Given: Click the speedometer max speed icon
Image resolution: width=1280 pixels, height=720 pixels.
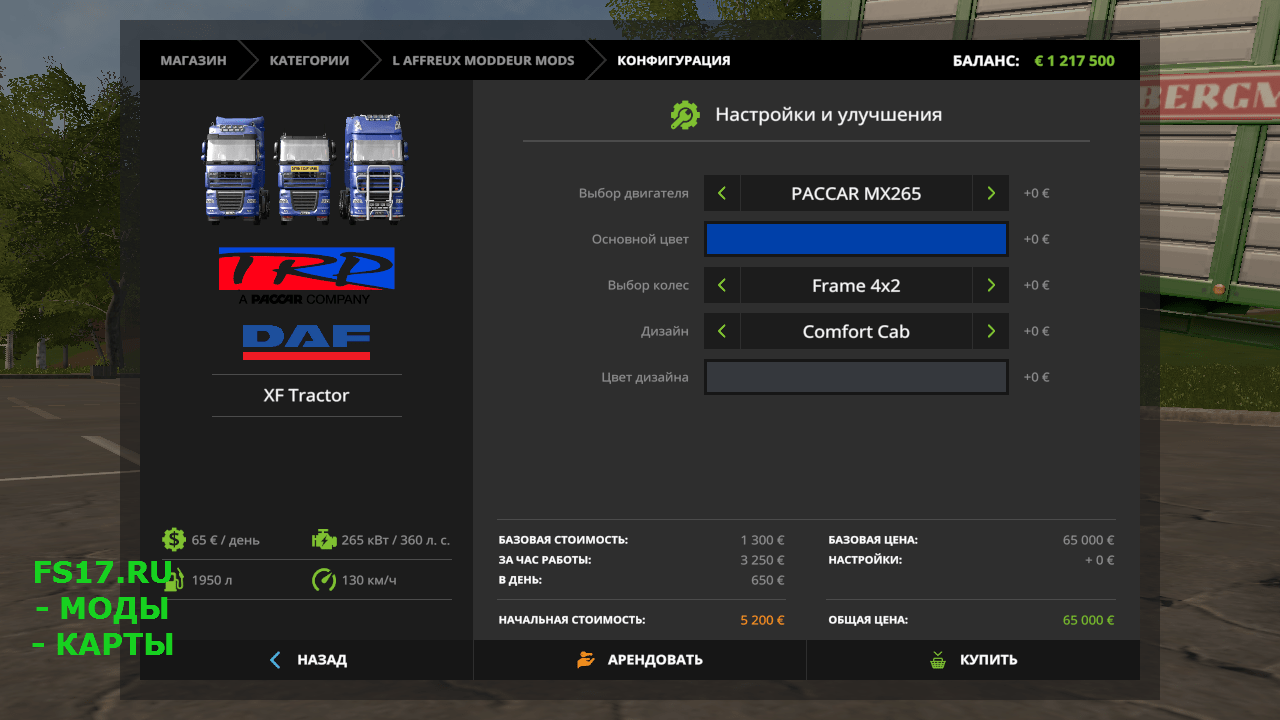Looking at the screenshot, I should [324, 580].
